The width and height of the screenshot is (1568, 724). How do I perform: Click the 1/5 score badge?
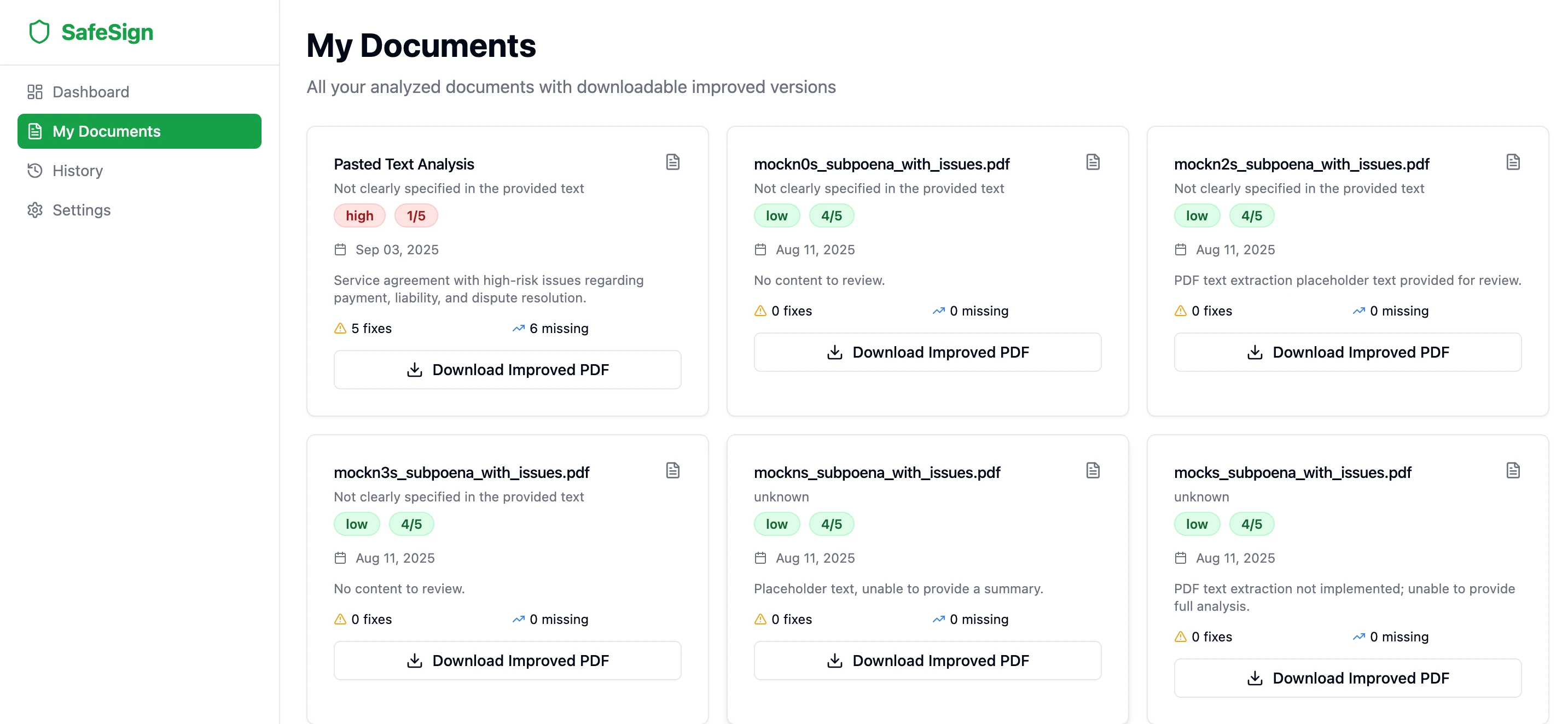[x=416, y=216]
